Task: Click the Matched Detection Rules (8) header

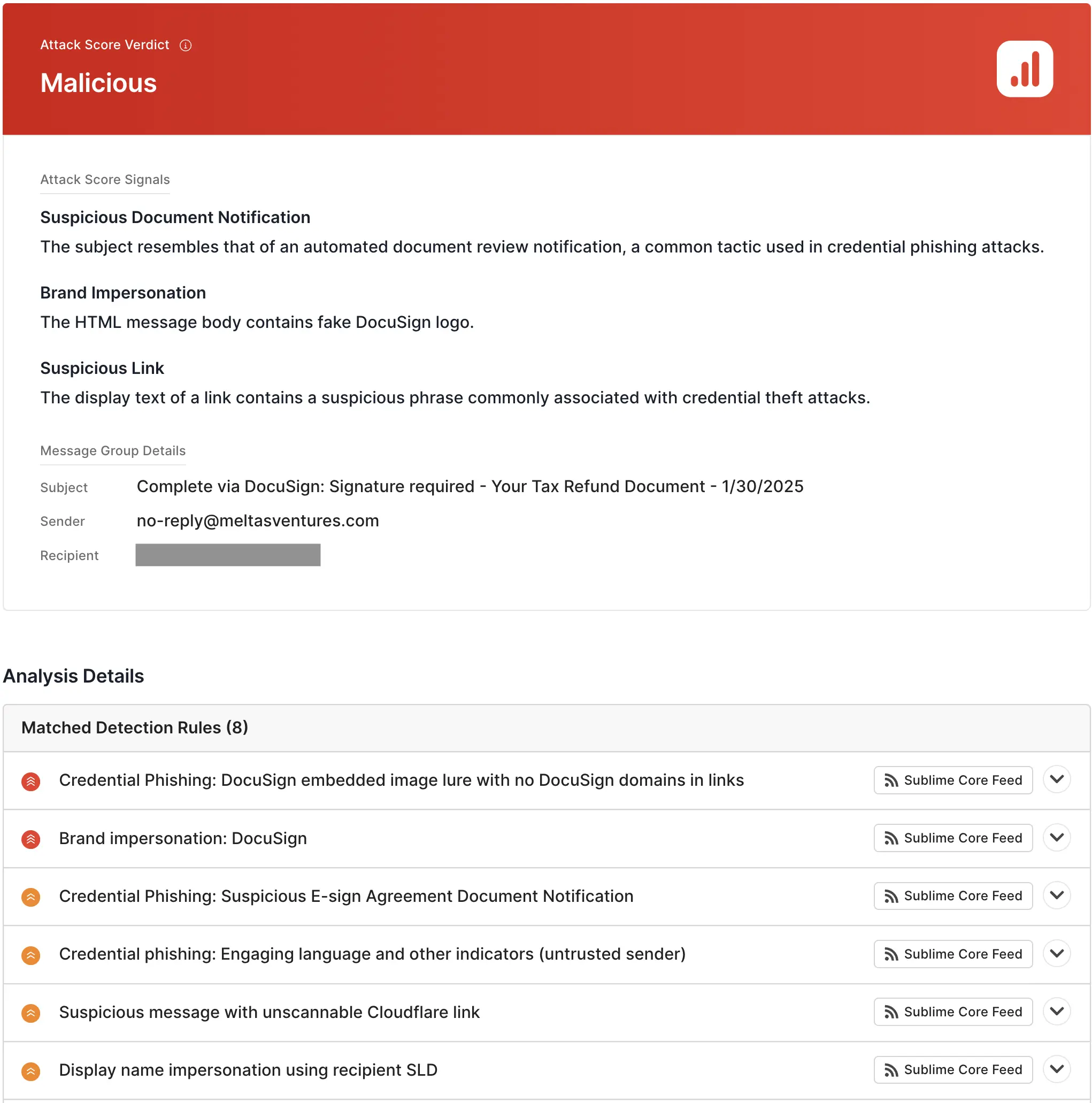Action: [135, 727]
